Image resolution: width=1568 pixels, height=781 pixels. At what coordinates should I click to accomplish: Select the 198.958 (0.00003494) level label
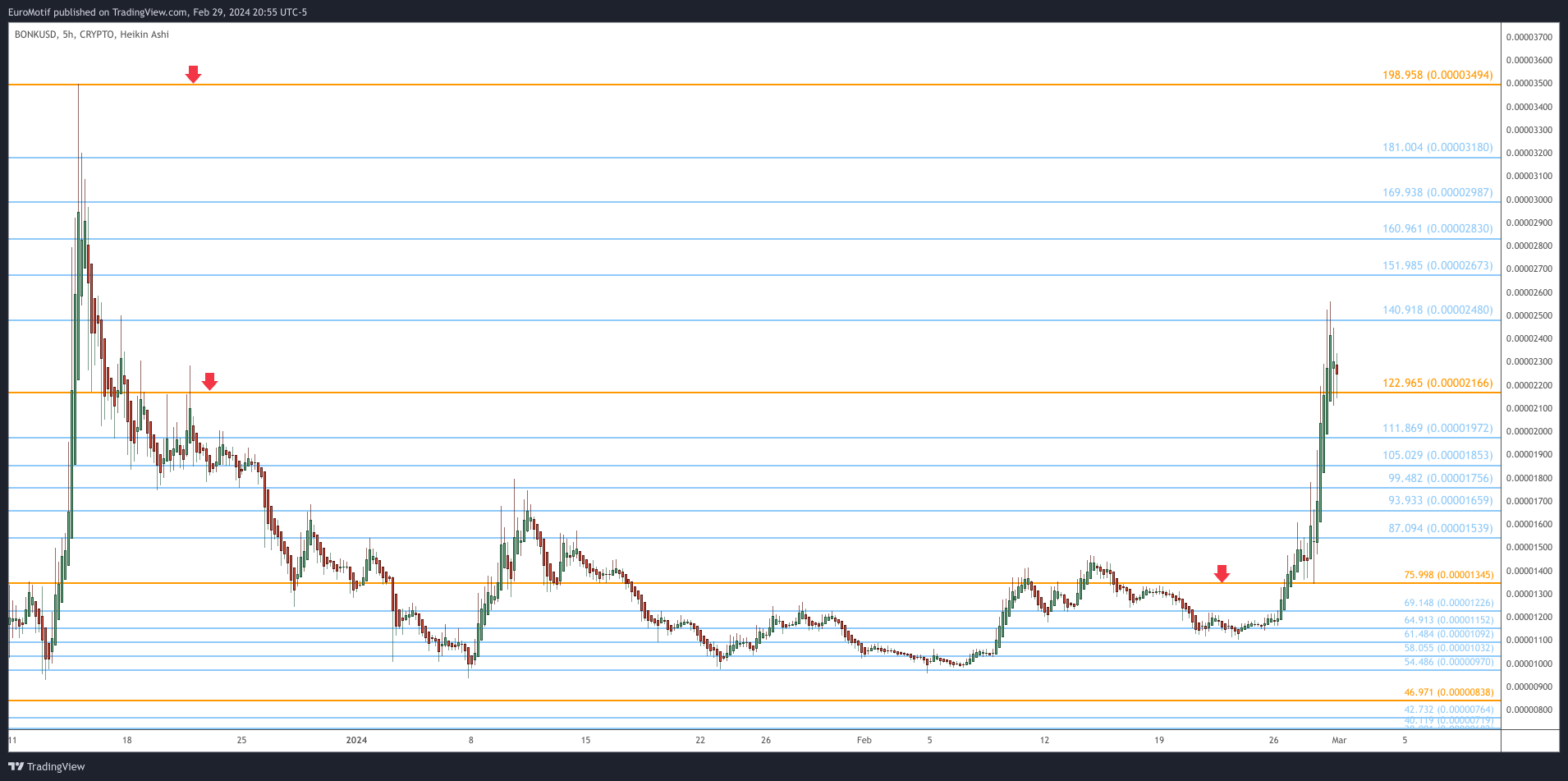[1437, 75]
